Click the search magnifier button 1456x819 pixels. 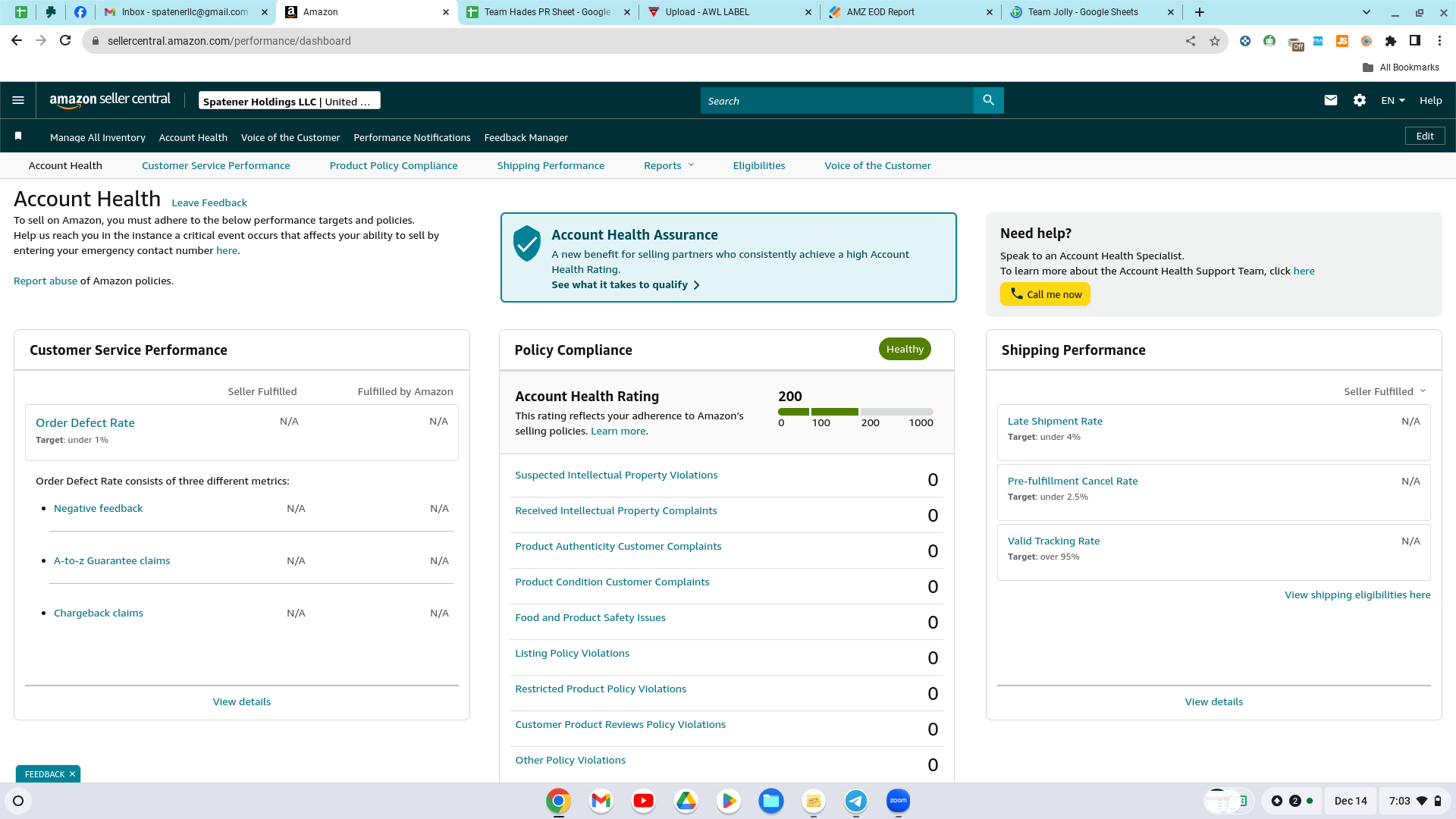pyautogui.click(x=988, y=100)
